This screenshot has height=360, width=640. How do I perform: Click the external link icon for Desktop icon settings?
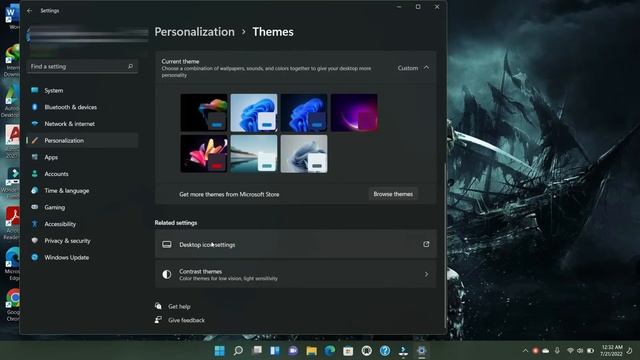(x=426, y=244)
